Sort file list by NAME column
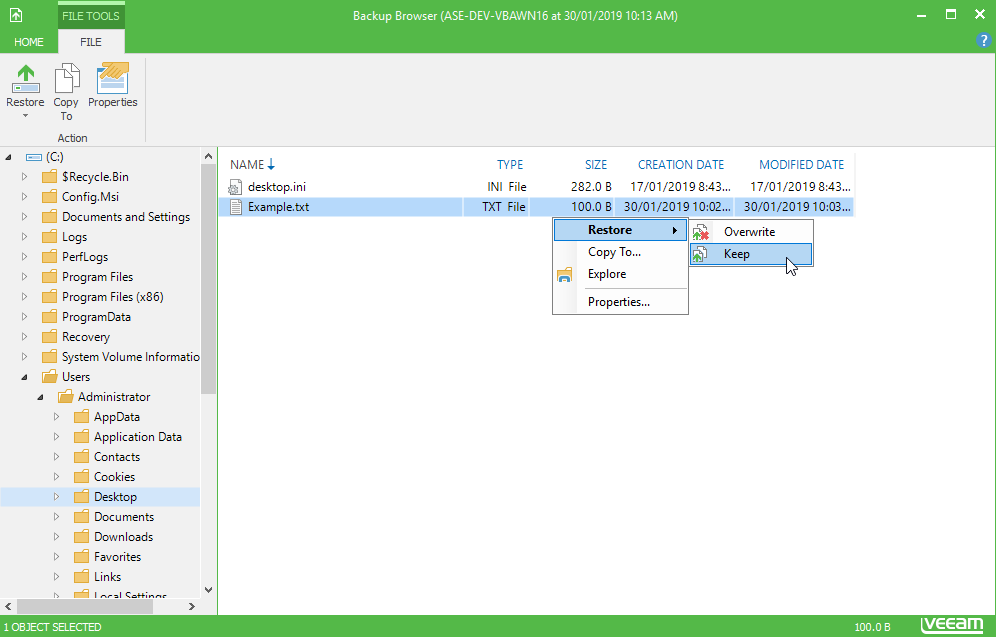Image resolution: width=996 pixels, height=637 pixels. point(247,165)
